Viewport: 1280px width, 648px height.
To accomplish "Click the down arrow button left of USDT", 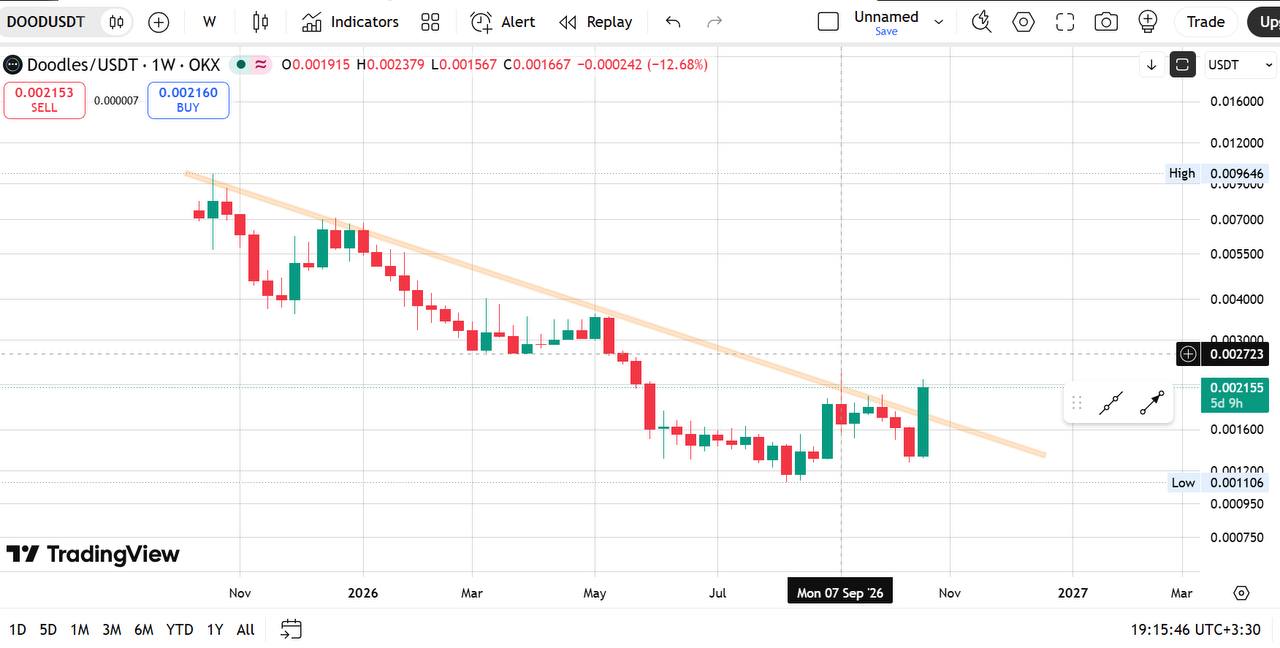I will (x=1152, y=65).
